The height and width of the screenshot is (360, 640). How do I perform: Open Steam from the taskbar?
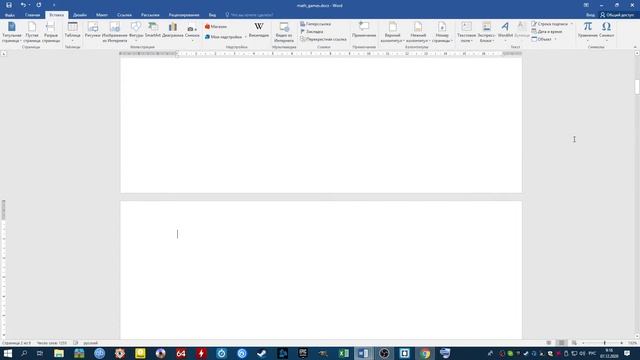click(x=262, y=353)
